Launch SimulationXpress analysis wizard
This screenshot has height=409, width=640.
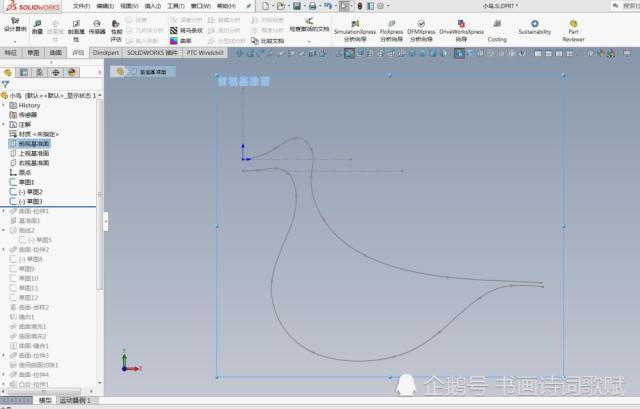355,31
